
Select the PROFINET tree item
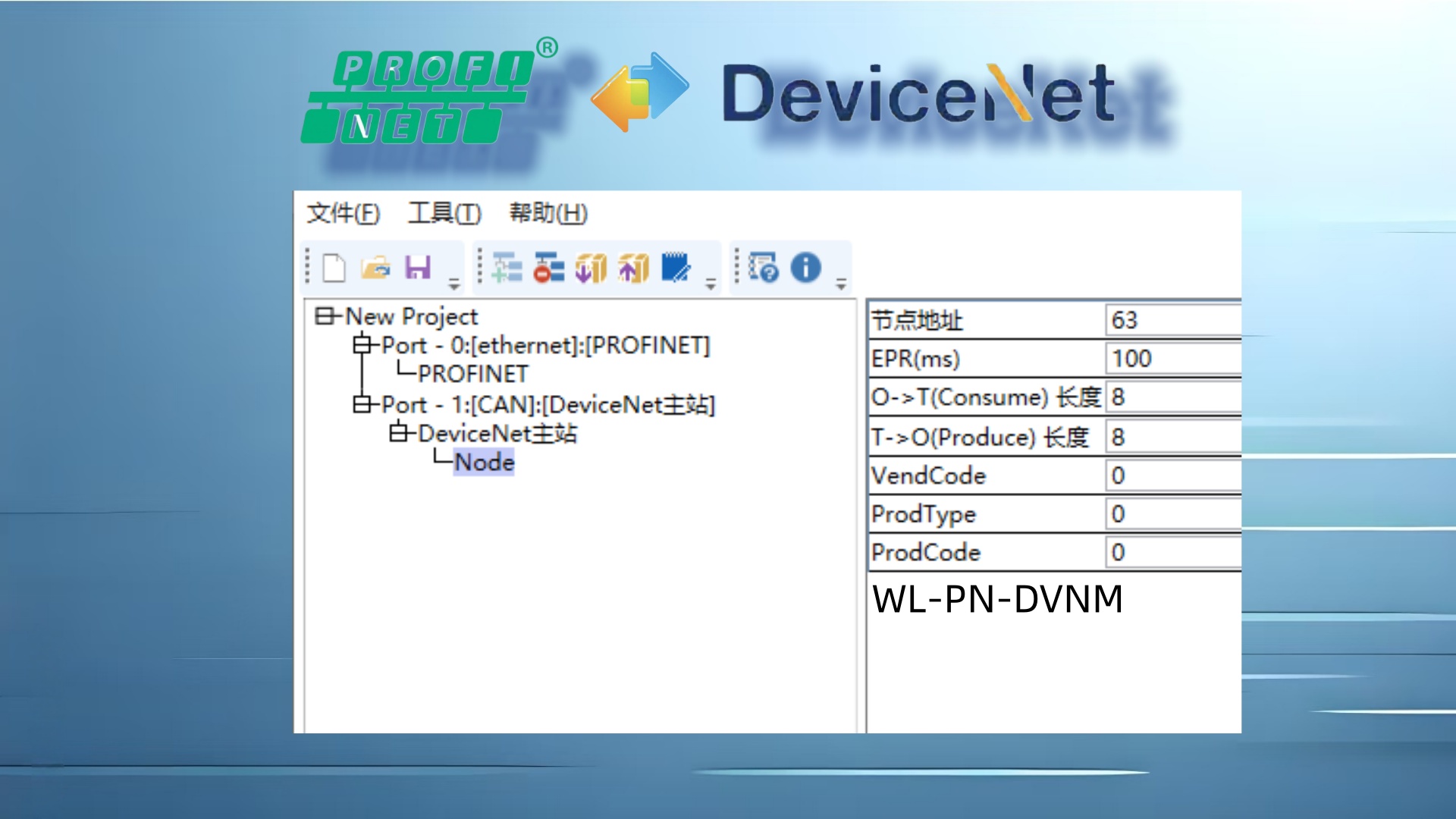point(471,374)
